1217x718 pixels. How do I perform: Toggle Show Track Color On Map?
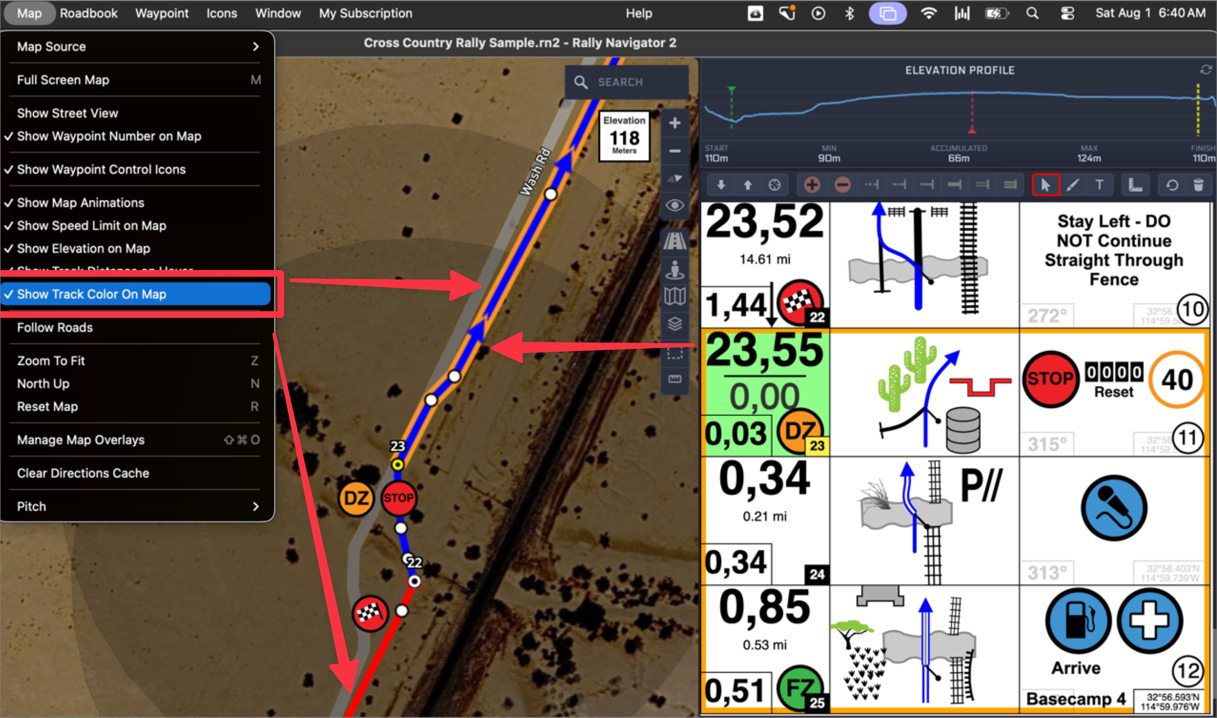[137, 294]
